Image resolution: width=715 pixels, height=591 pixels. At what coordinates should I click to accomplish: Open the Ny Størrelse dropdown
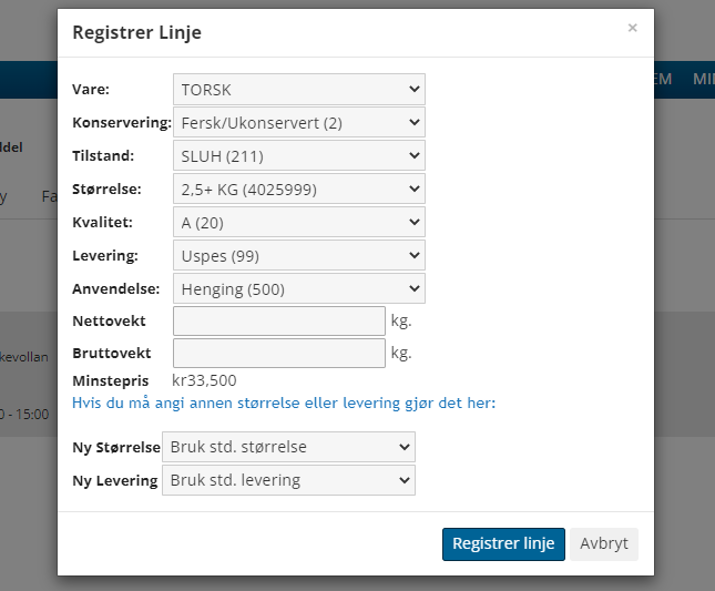coord(289,447)
